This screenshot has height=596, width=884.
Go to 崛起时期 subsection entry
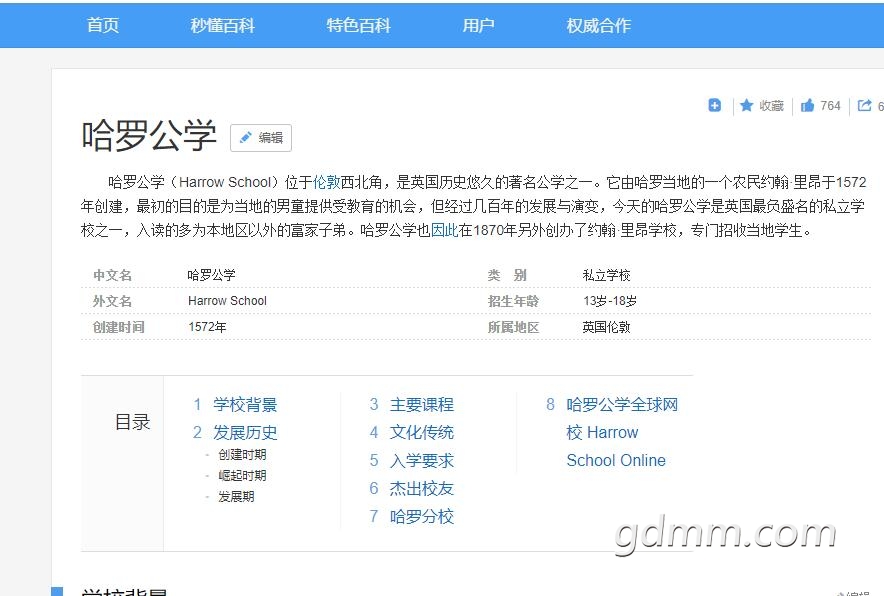point(242,476)
